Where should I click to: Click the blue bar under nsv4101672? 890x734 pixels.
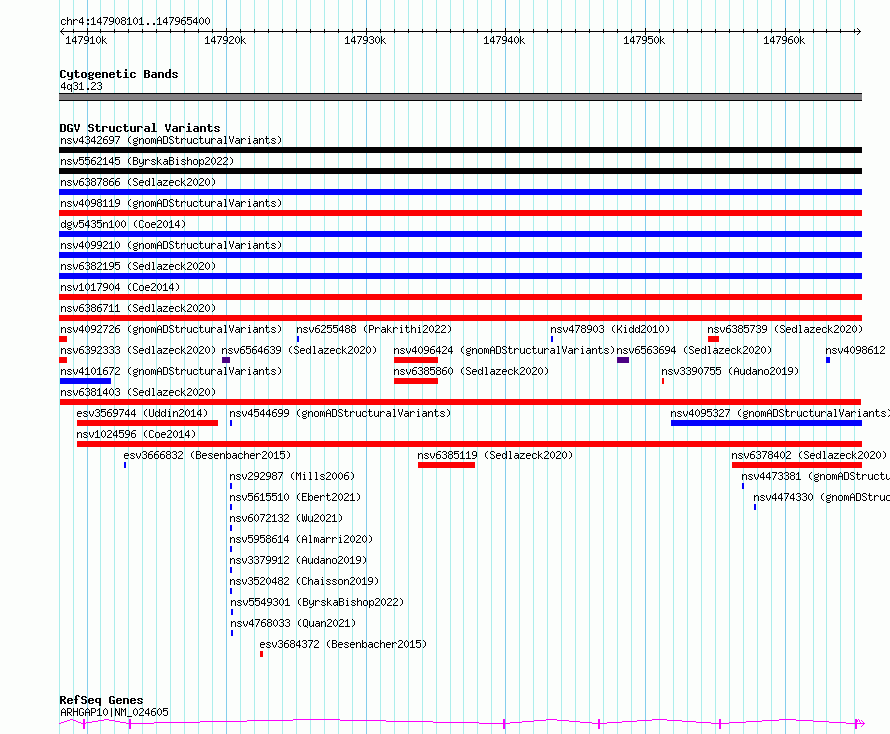(85, 381)
